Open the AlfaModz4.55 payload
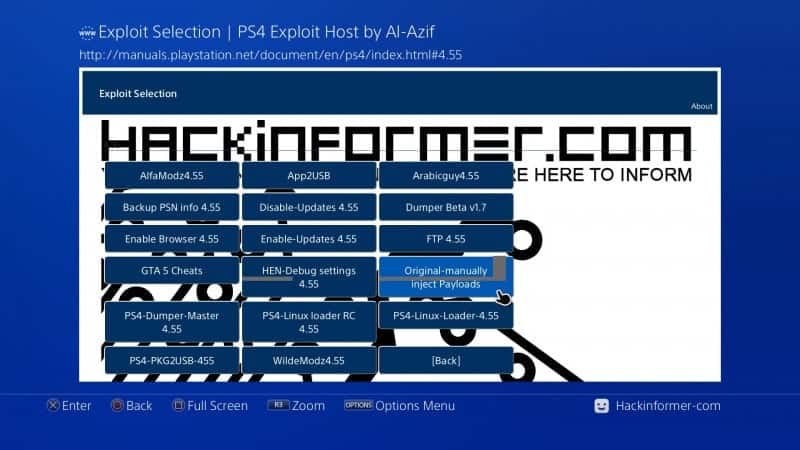The height and width of the screenshot is (450, 800). tap(171, 176)
